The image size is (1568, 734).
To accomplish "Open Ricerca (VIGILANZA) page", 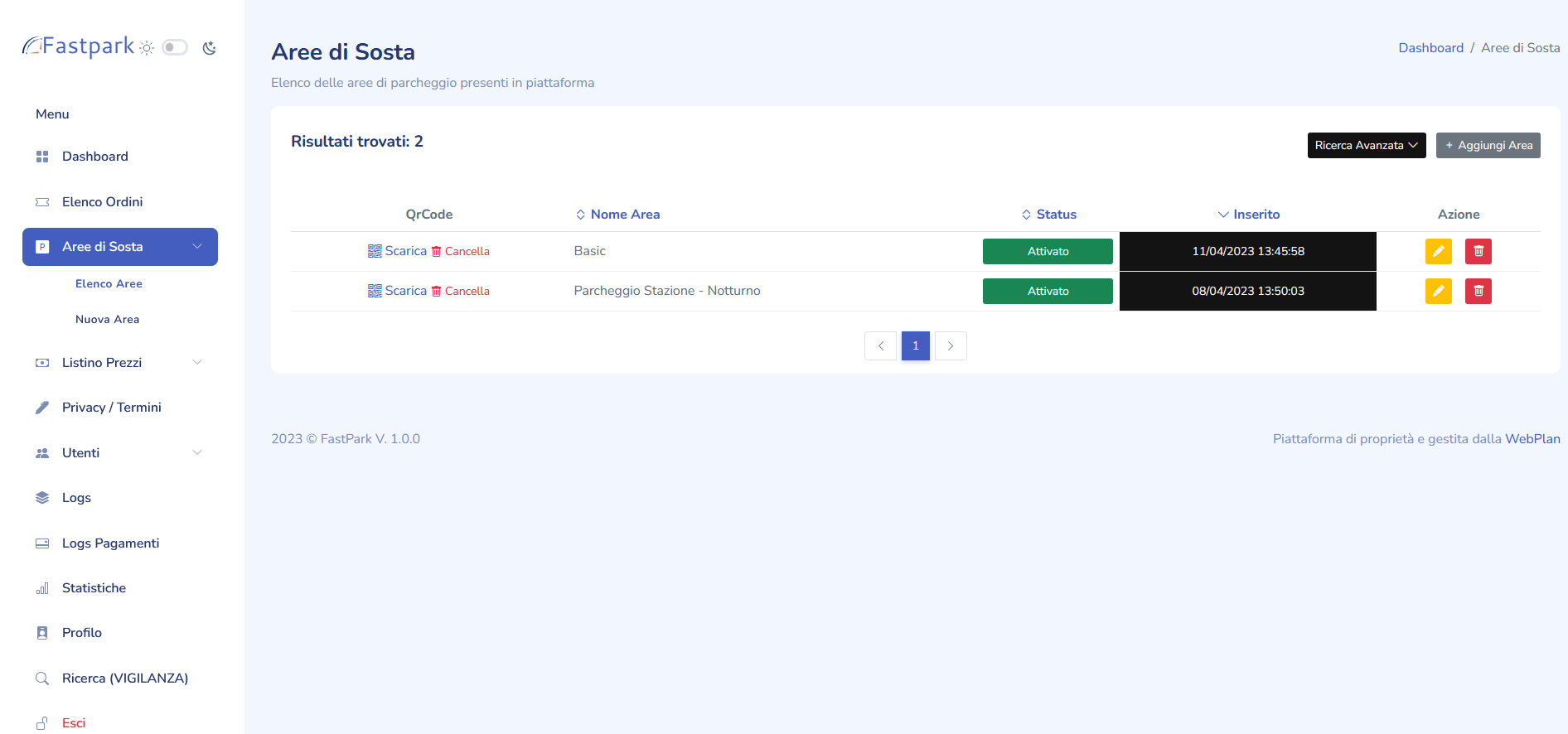I will [x=120, y=678].
